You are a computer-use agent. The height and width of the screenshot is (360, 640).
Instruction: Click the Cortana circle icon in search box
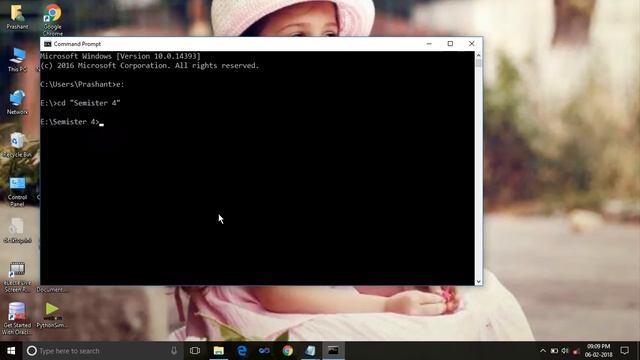(x=31, y=351)
